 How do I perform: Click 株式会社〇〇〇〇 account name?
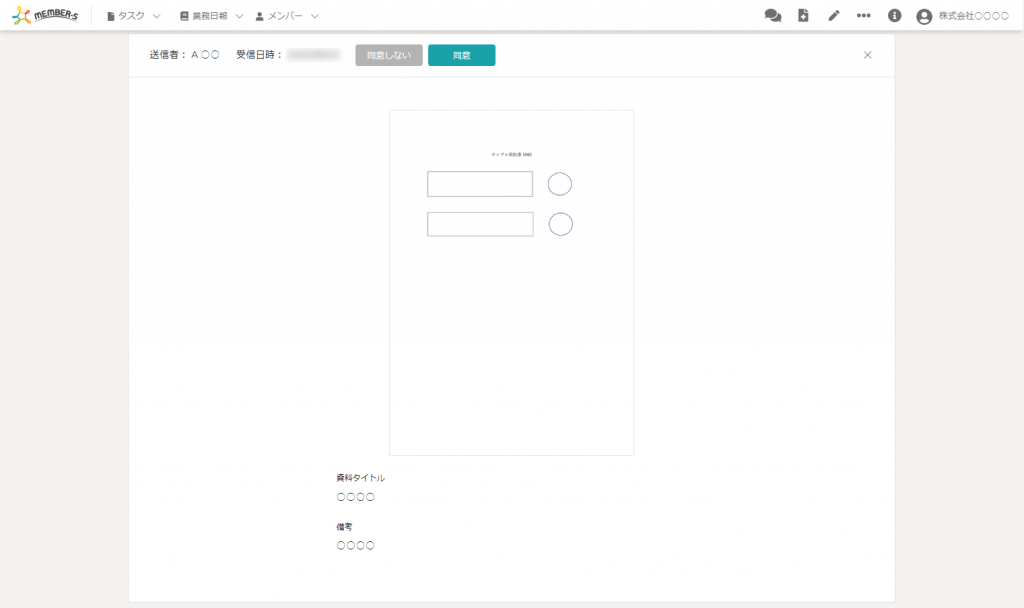click(x=974, y=16)
